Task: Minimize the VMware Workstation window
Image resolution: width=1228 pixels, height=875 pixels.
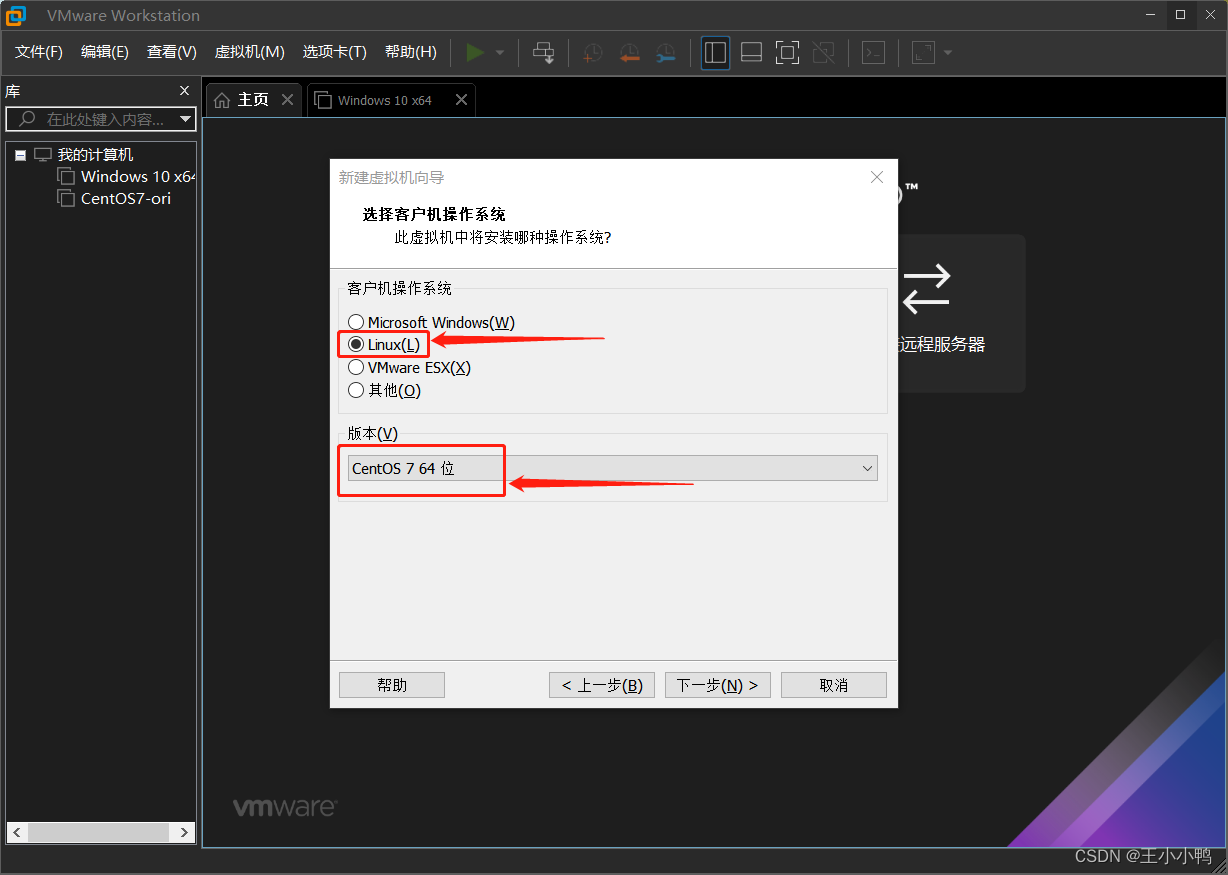Action: coord(1150,14)
